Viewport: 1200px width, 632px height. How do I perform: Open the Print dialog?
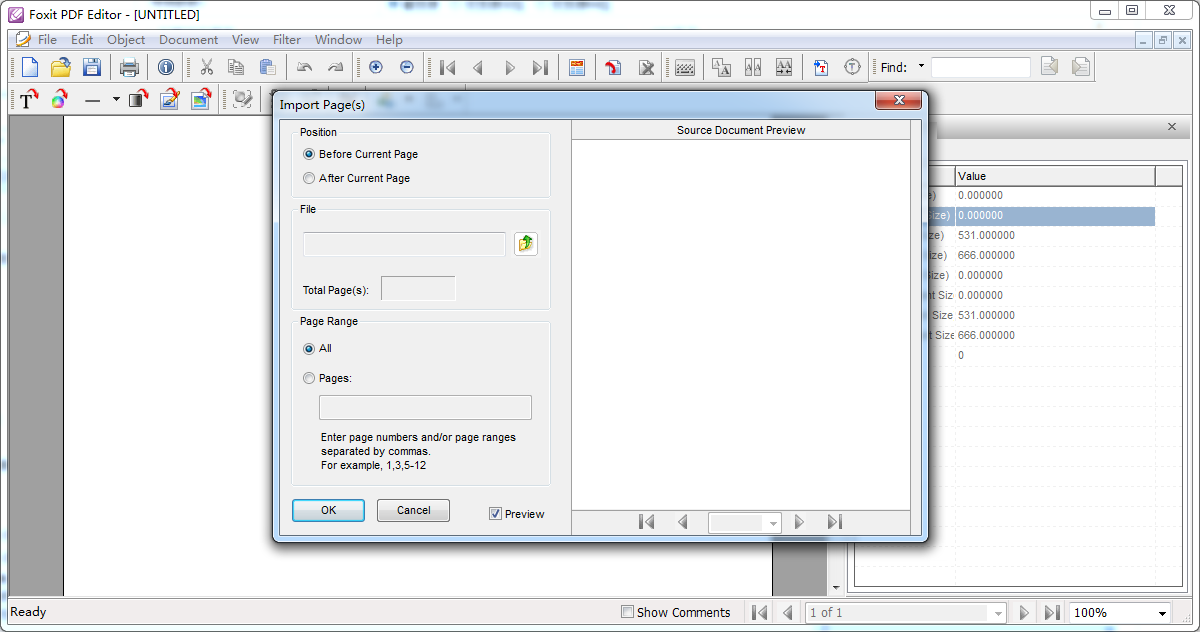[x=129, y=67]
